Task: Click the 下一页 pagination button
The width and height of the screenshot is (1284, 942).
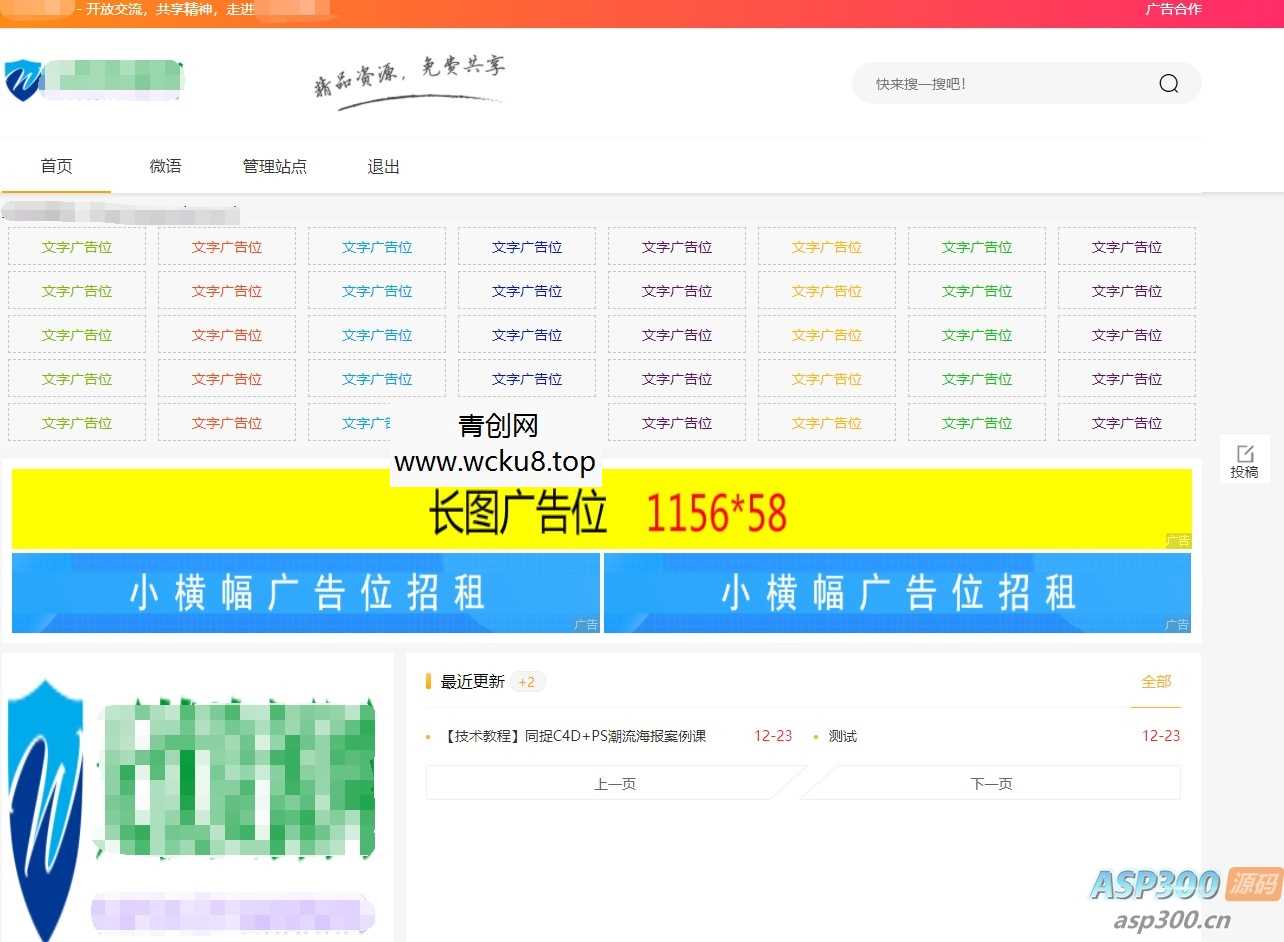Action: pos(990,783)
